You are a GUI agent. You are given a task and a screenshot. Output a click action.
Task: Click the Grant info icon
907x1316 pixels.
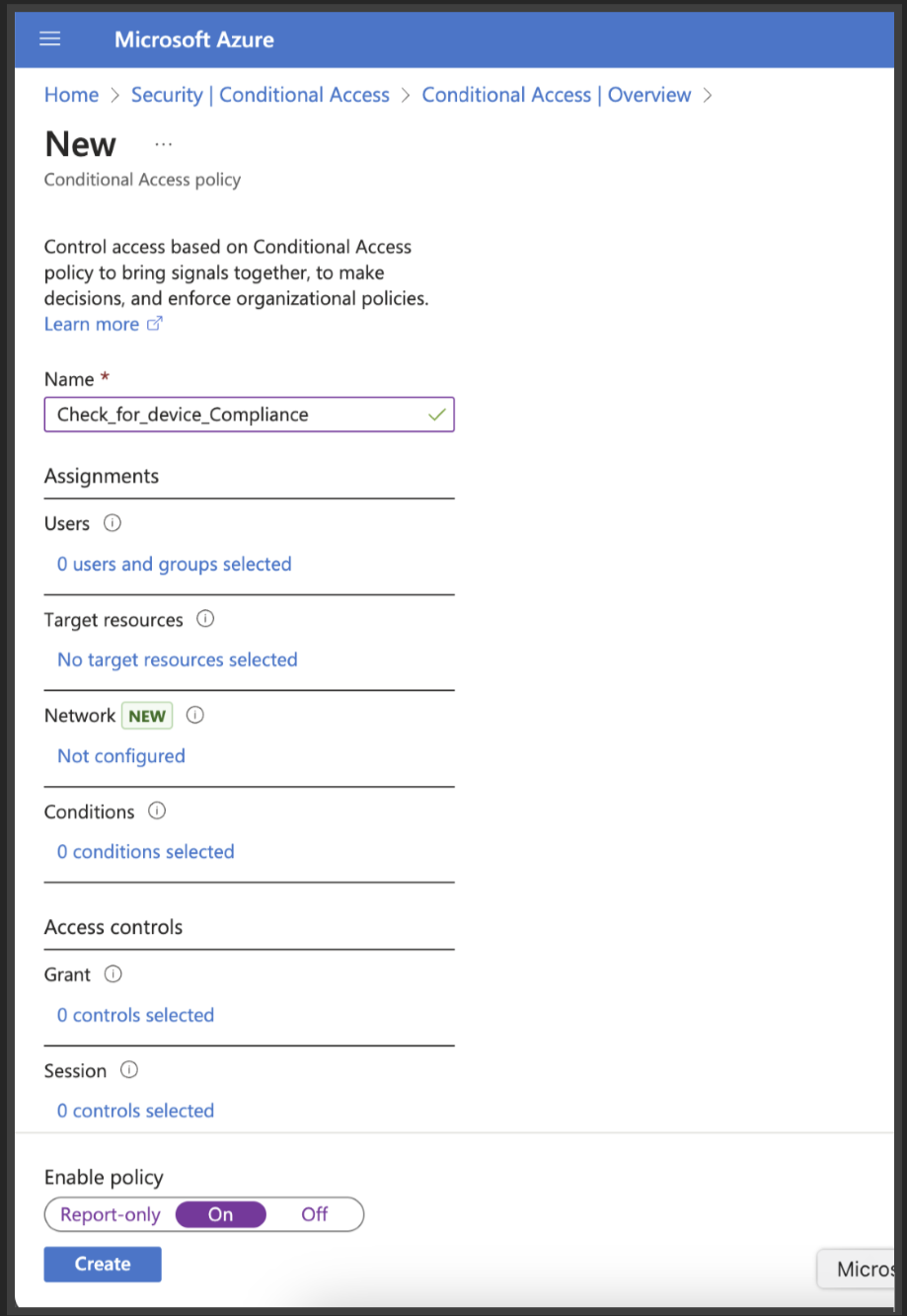tap(113, 974)
